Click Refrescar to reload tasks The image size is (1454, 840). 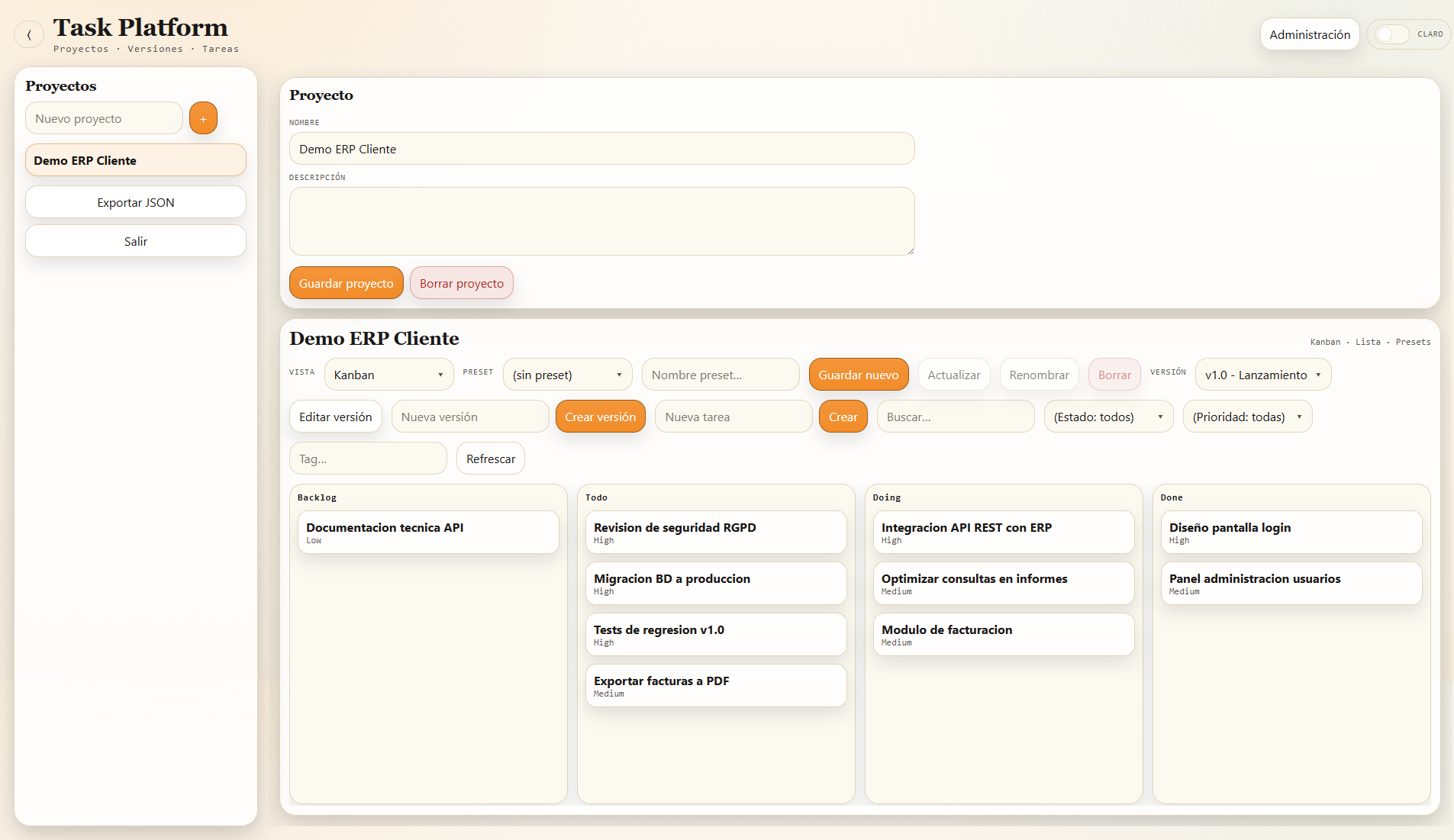tap(490, 458)
